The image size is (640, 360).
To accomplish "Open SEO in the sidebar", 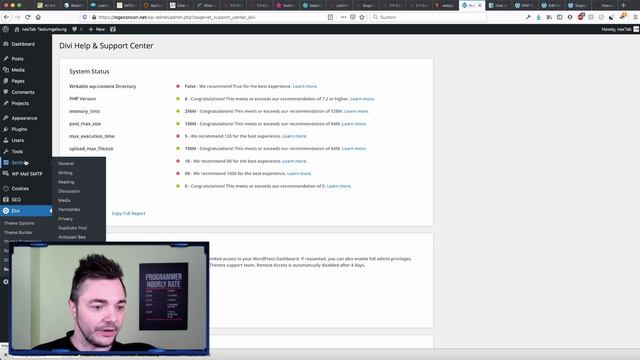I will pos(16,200).
